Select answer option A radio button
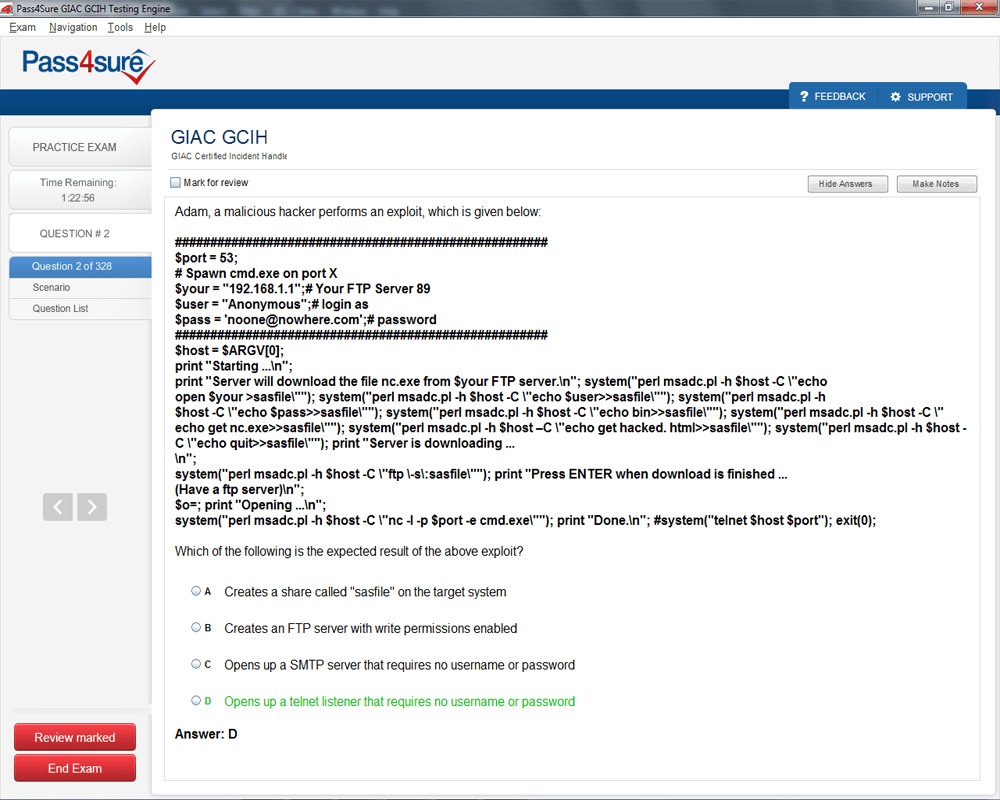The image size is (1000, 800). click(x=196, y=591)
